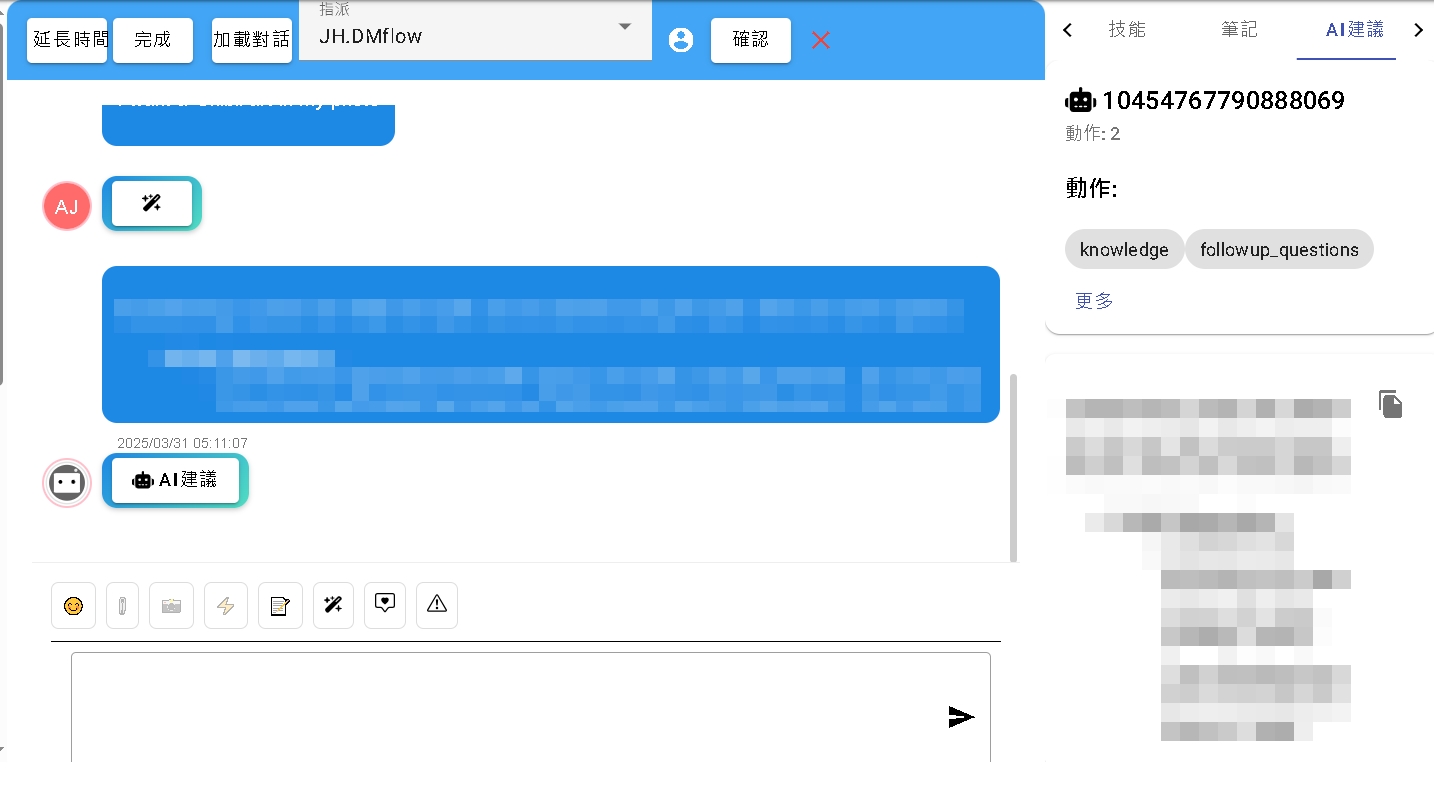Open the emoji picker
Image resolution: width=1434 pixels, height=787 pixels.
point(73,605)
